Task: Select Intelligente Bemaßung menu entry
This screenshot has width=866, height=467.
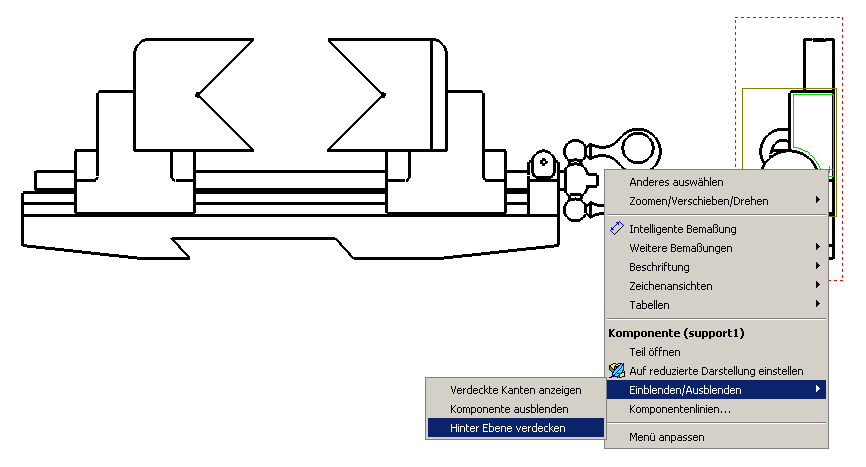Action: [x=716, y=229]
